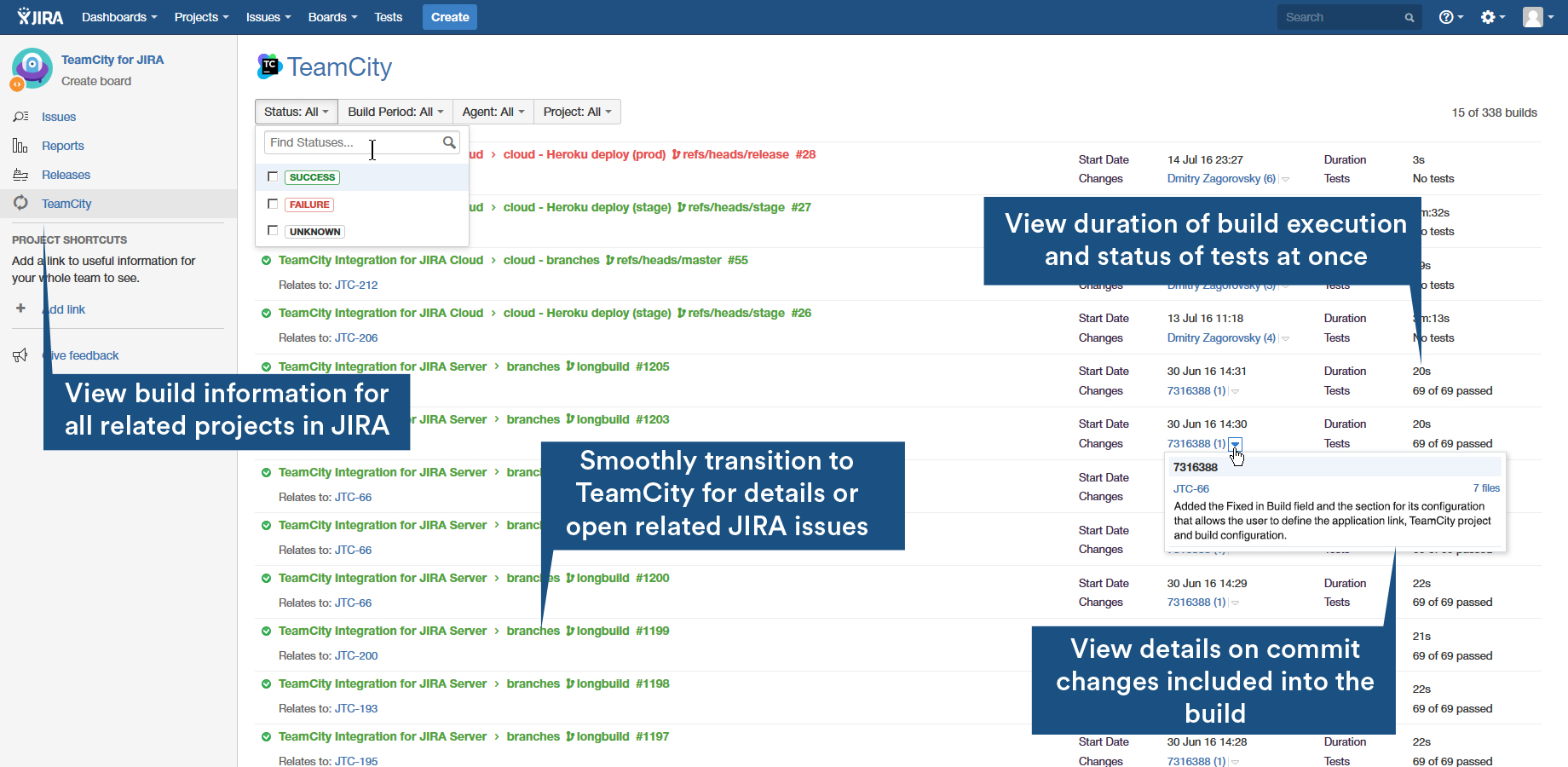The image size is (1568, 767).
Task: Expand changes arrow for Dmitry Zagorovsky (6)
Action: [1285, 179]
